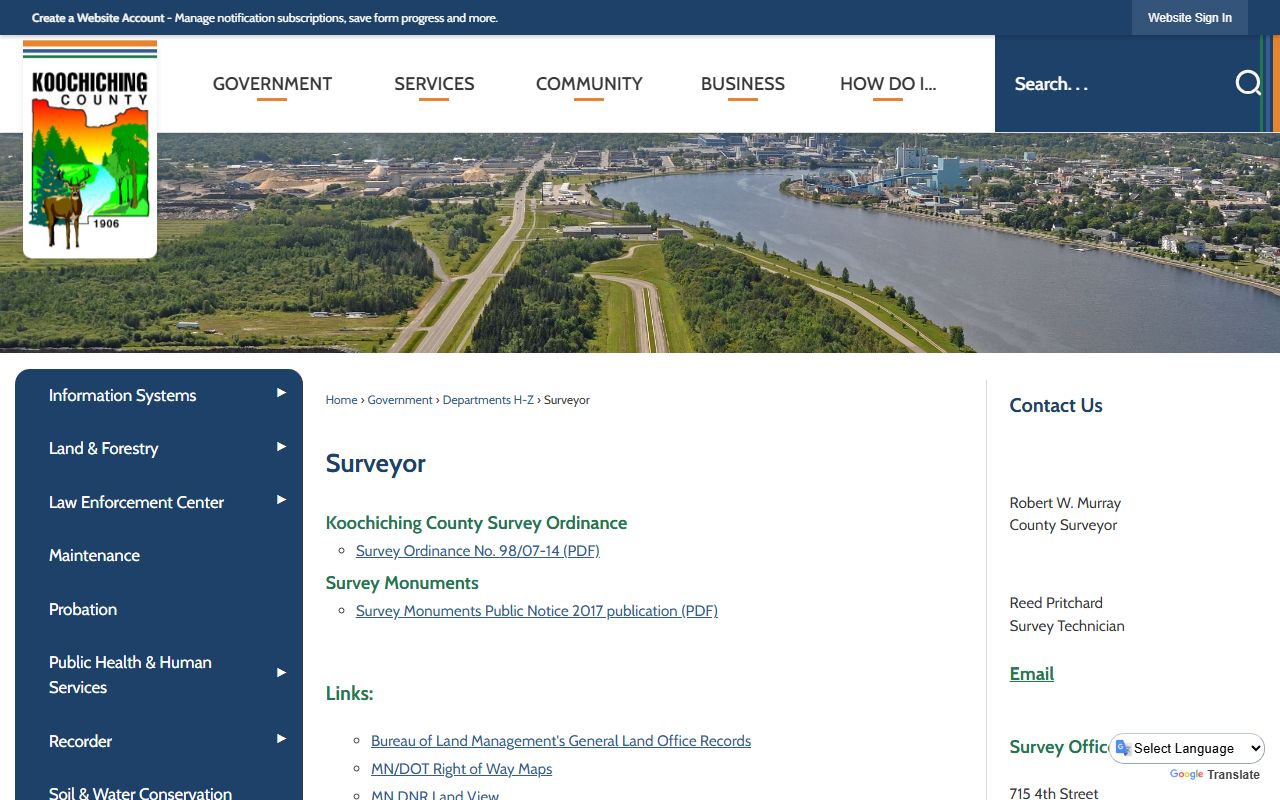Open the Services menu
Screen dimensions: 1280x800
pos(434,84)
